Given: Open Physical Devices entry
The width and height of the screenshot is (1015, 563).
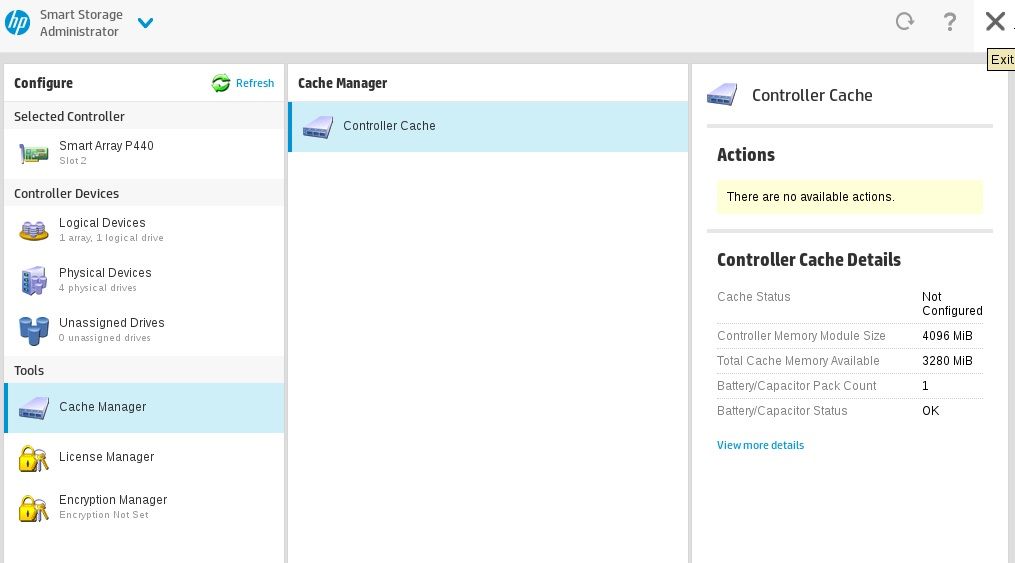Looking at the screenshot, I should [x=144, y=280].
